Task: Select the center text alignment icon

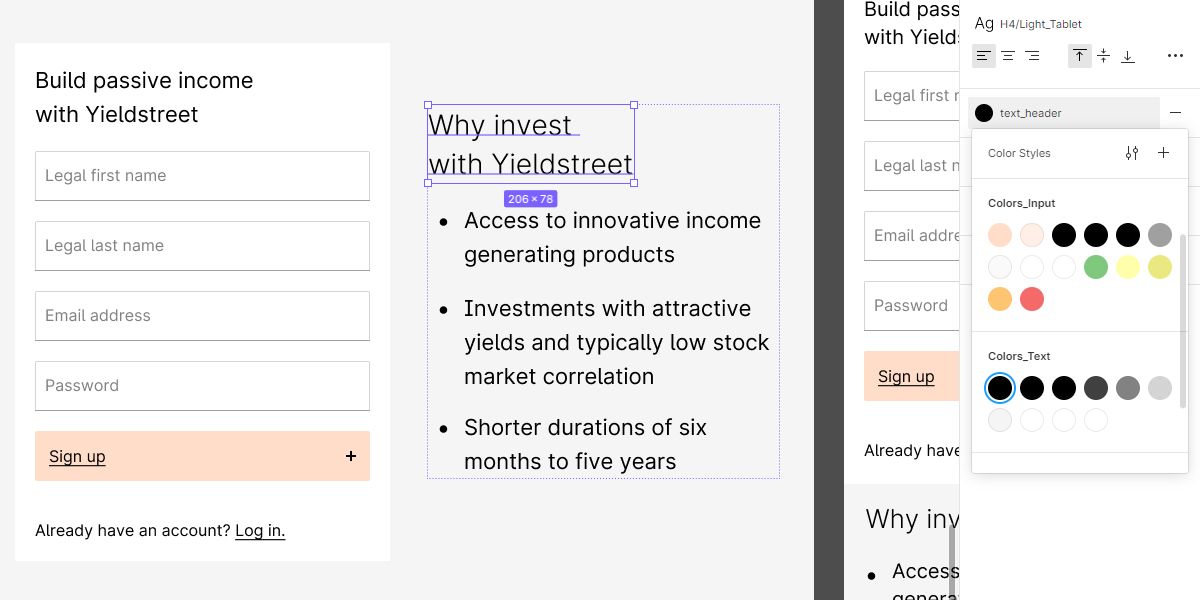Action: (x=1008, y=56)
